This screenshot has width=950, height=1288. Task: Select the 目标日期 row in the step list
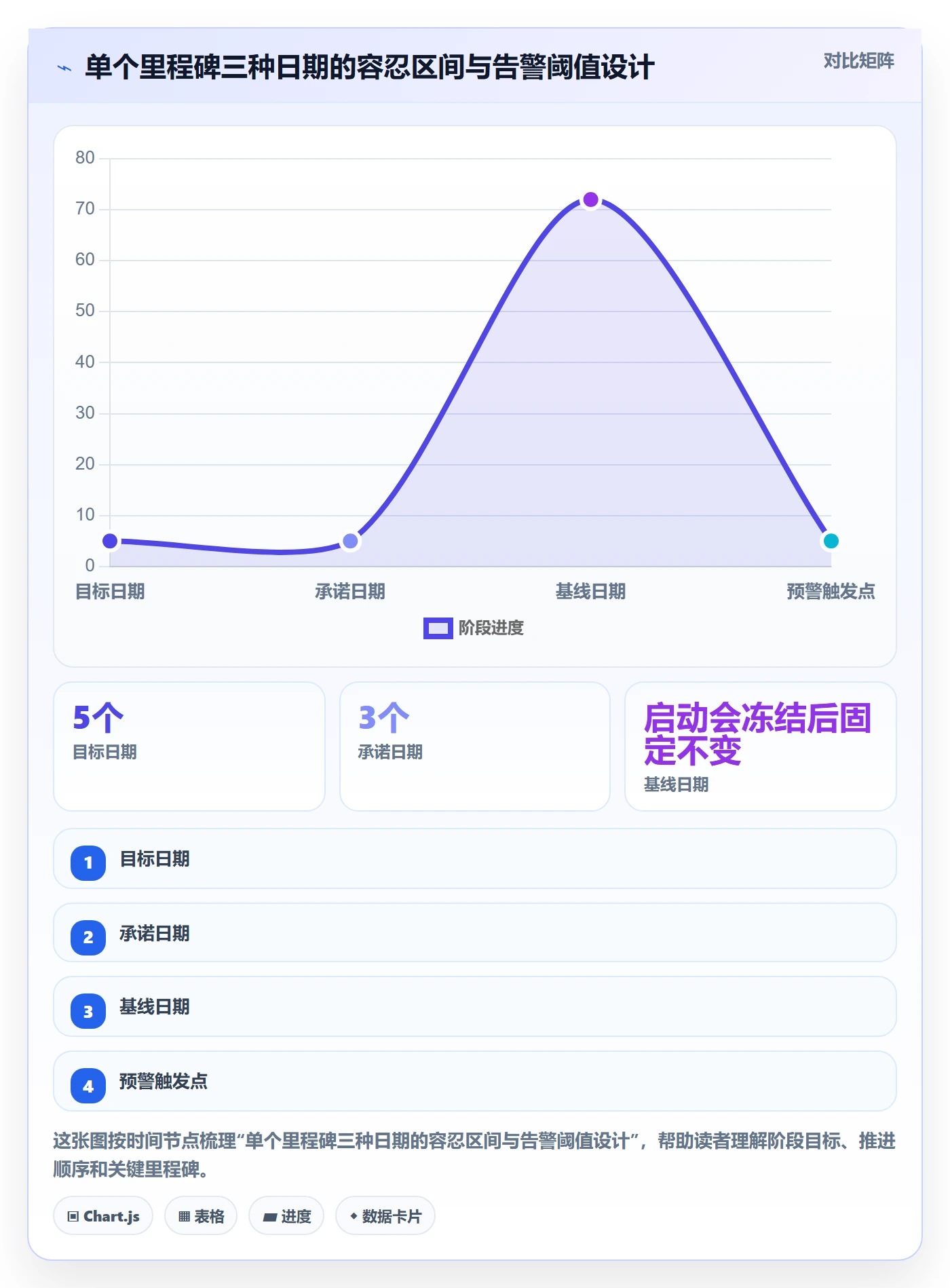(475, 858)
